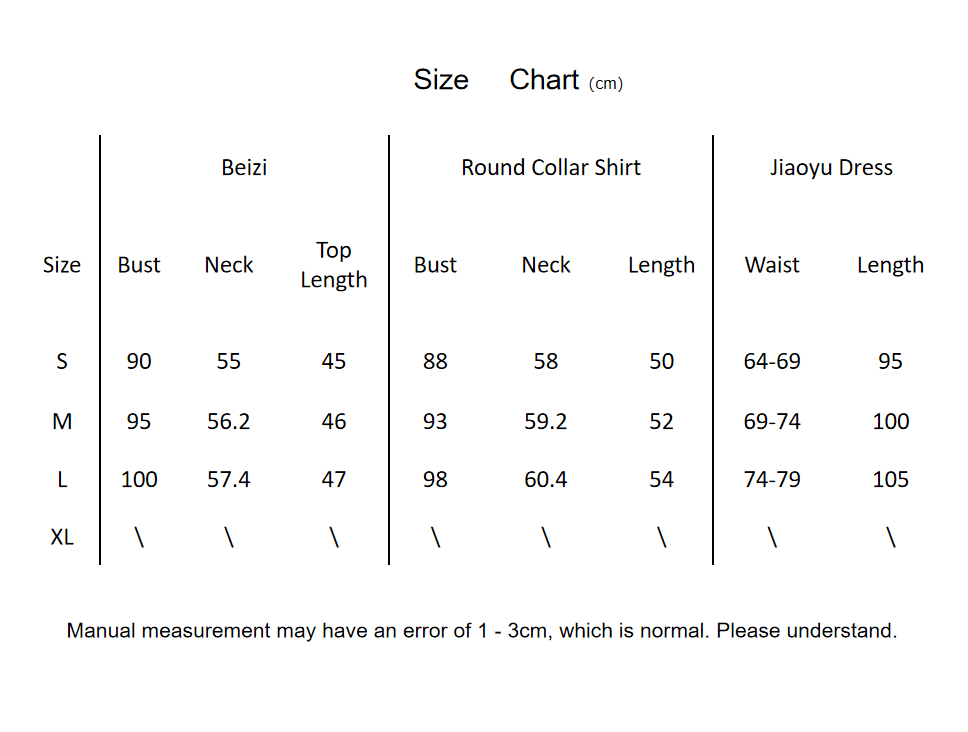This screenshot has height=732, width=968.
Task: Select the Size column header
Action: pyautogui.click(x=62, y=265)
